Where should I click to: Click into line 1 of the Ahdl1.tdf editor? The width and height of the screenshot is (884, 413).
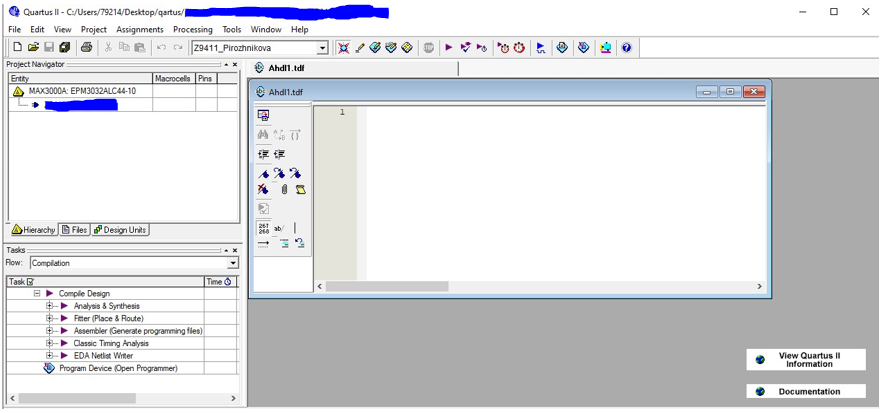pyautogui.click(x=564, y=112)
